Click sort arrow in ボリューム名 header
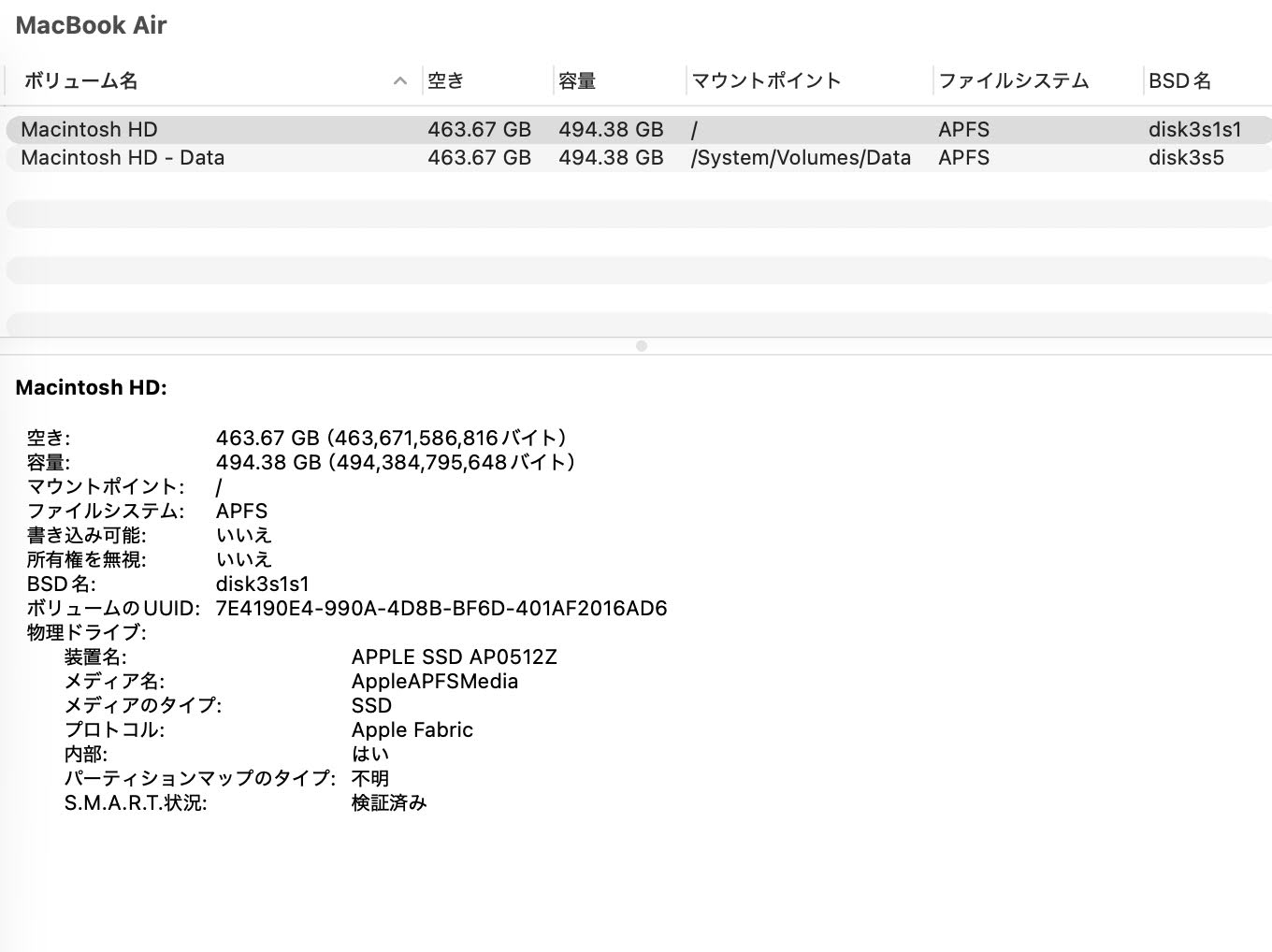 click(x=400, y=81)
